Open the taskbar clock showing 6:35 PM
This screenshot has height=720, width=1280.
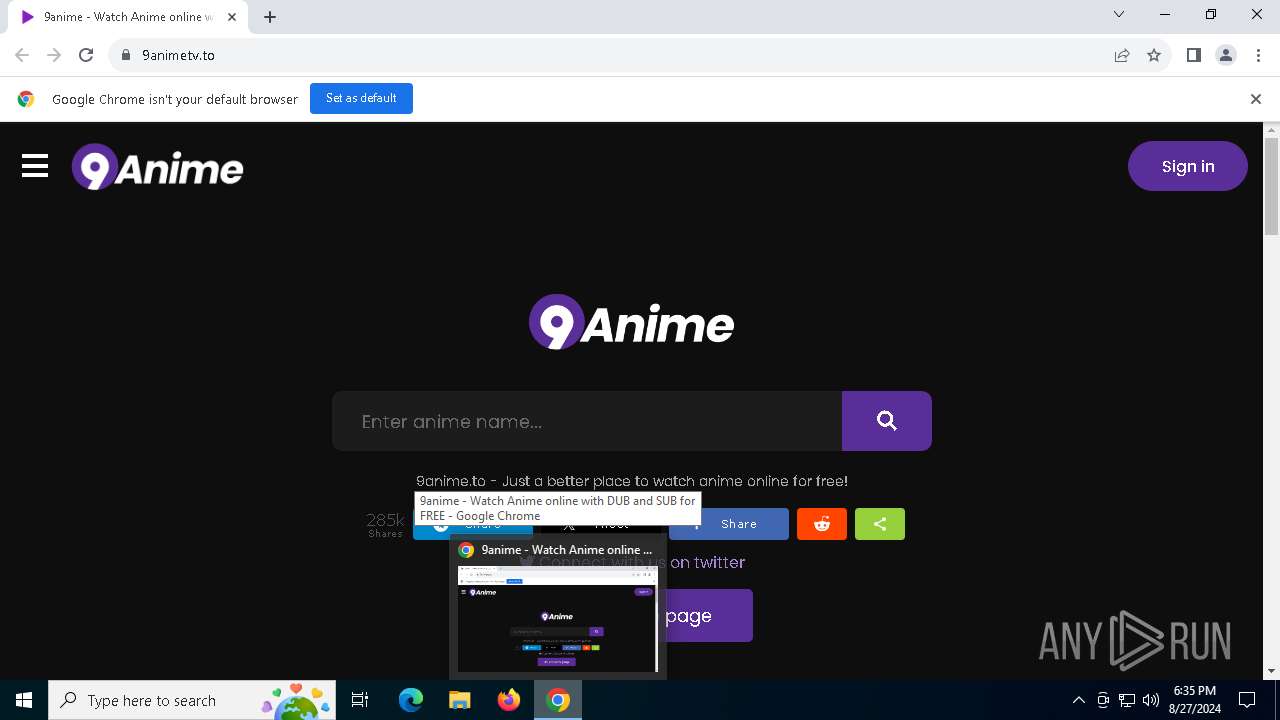point(1194,700)
